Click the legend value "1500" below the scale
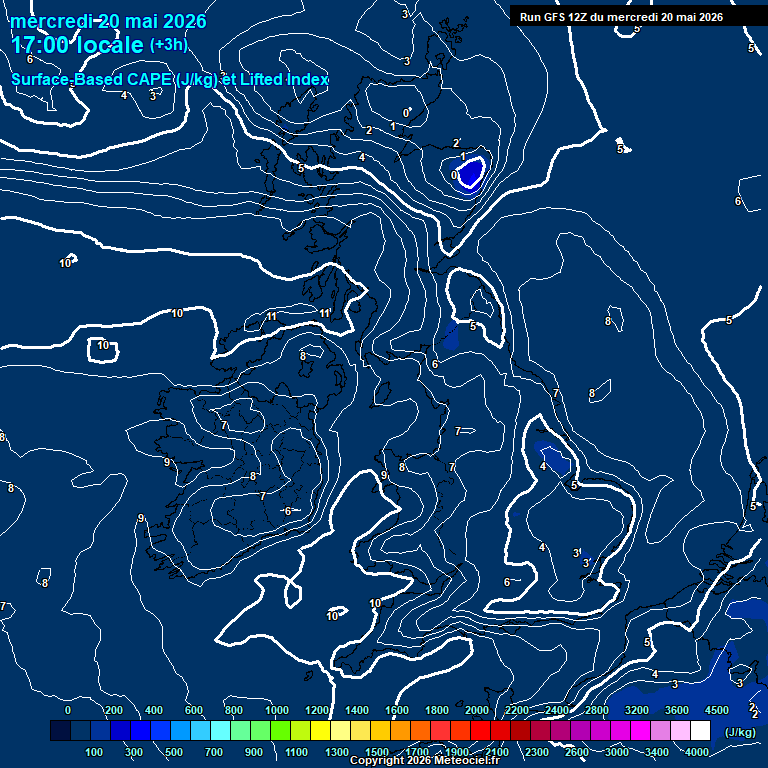Screen dimensions: 768x768 click(377, 752)
